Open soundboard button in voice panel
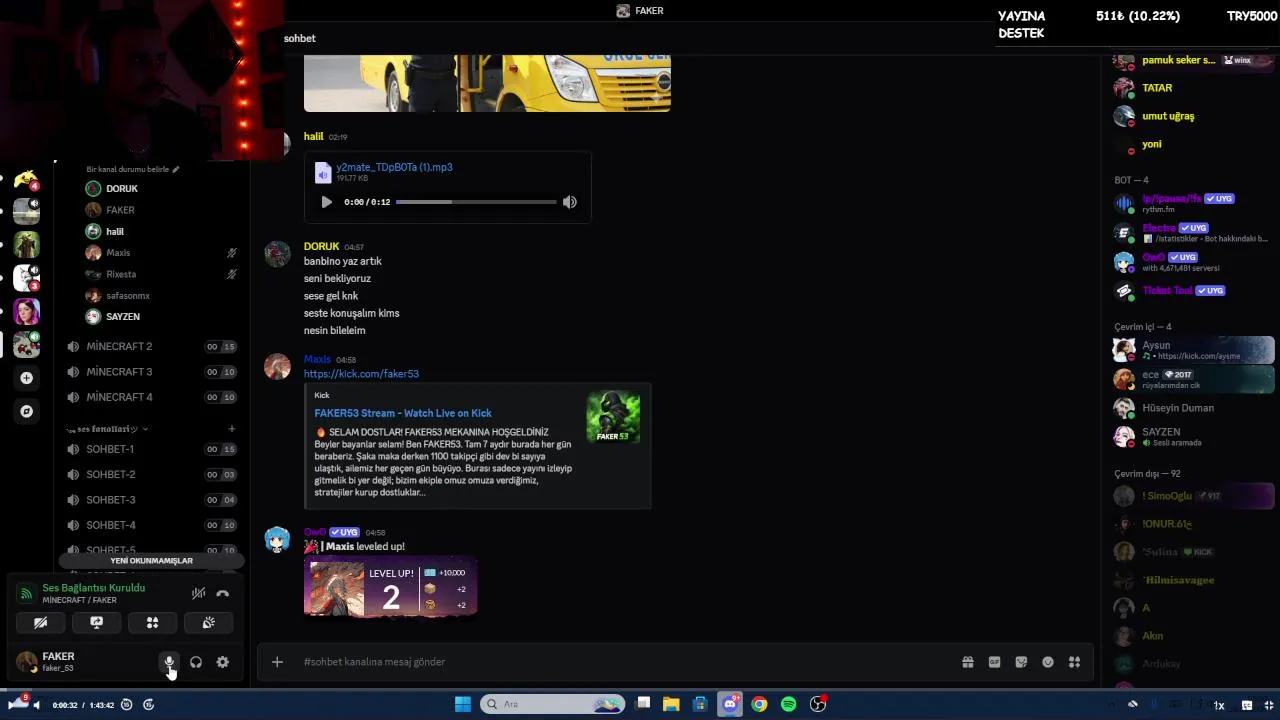Screen dimensions: 1280x720 208,622
